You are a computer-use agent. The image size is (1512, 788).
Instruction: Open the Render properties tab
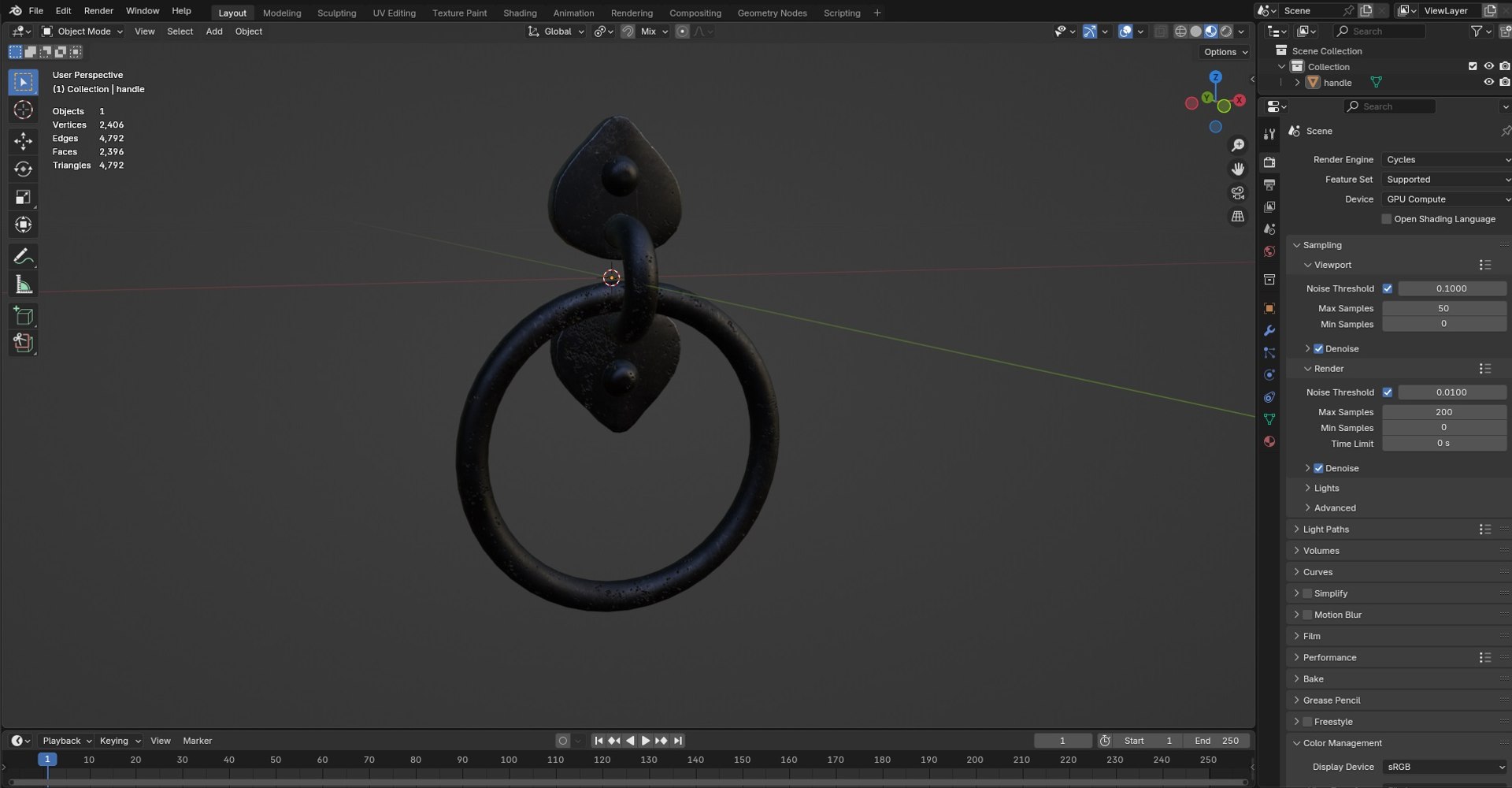tap(1269, 162)
